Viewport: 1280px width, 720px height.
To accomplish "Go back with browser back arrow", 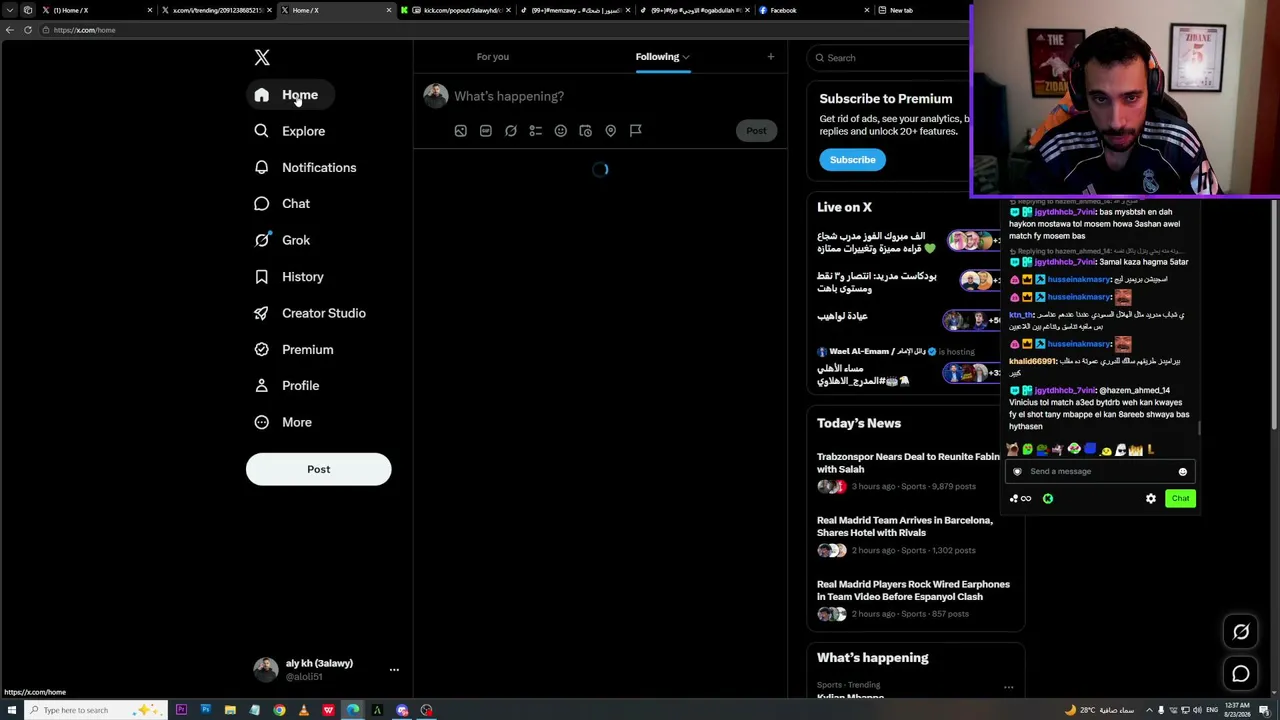I will [x=10, y=30].
